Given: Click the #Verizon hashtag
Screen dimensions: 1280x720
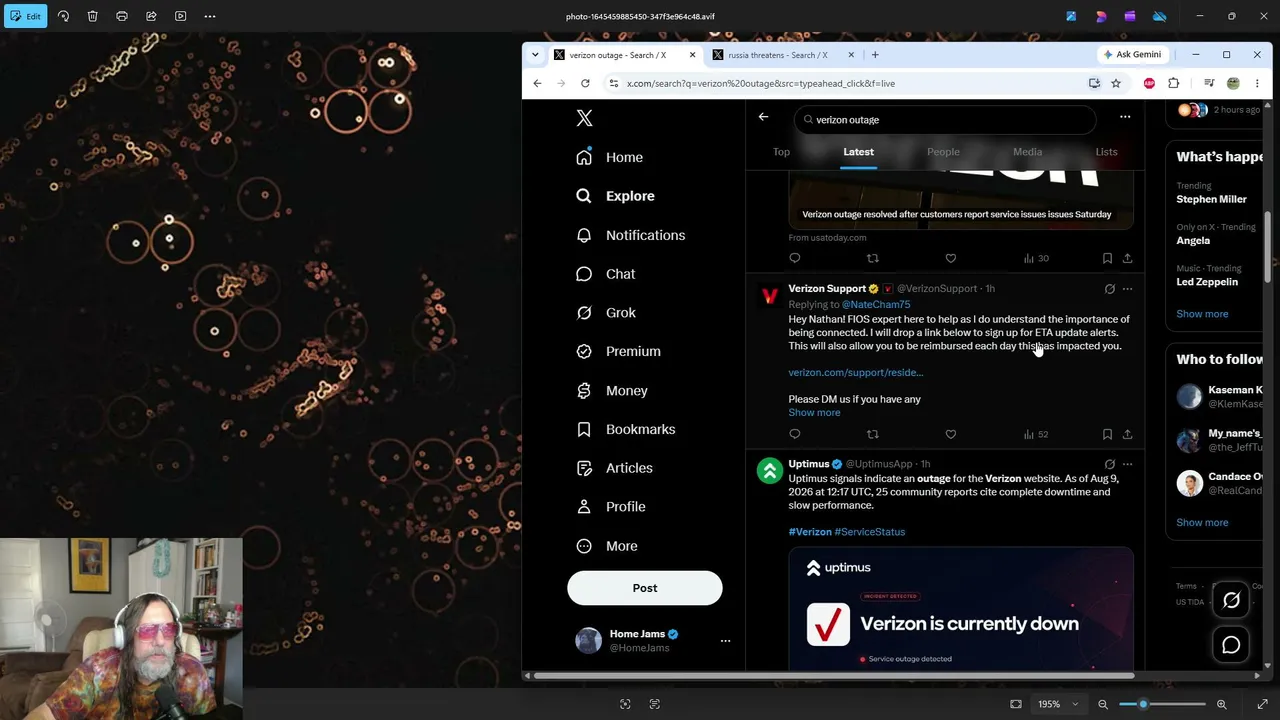Looking at the screenshot, I should [810, 532].
